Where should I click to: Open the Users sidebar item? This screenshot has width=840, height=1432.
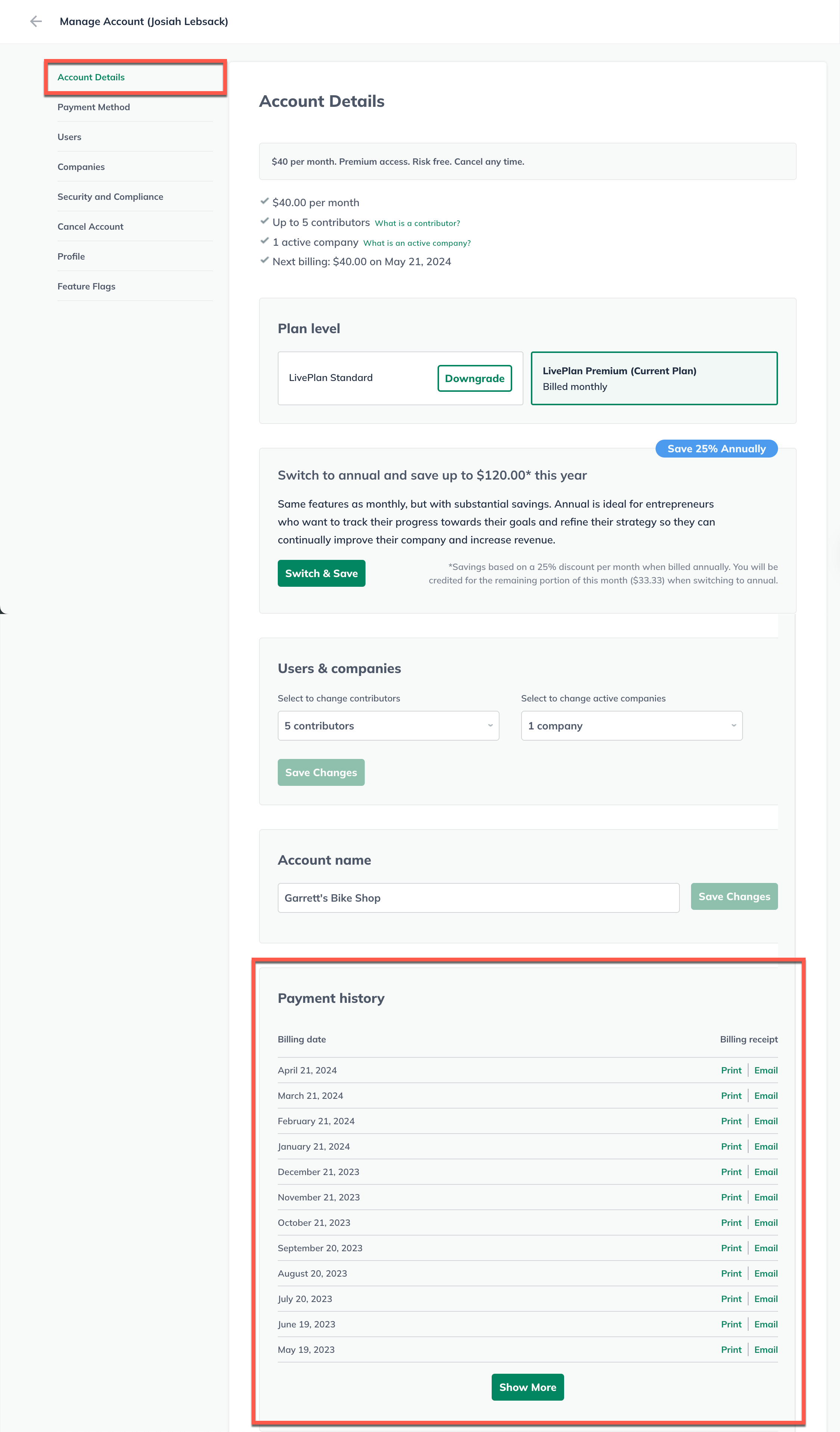[x=69, y=137]
